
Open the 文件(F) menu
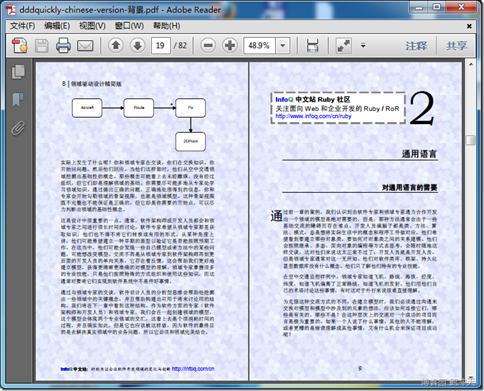(x=22, y=26)
